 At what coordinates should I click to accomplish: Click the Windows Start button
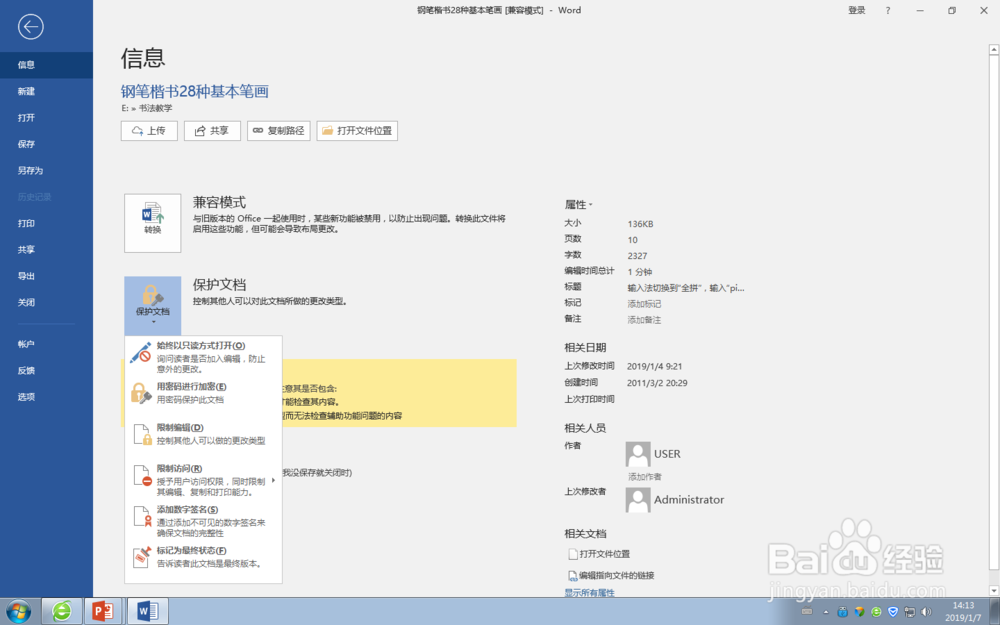coord(18,611)
